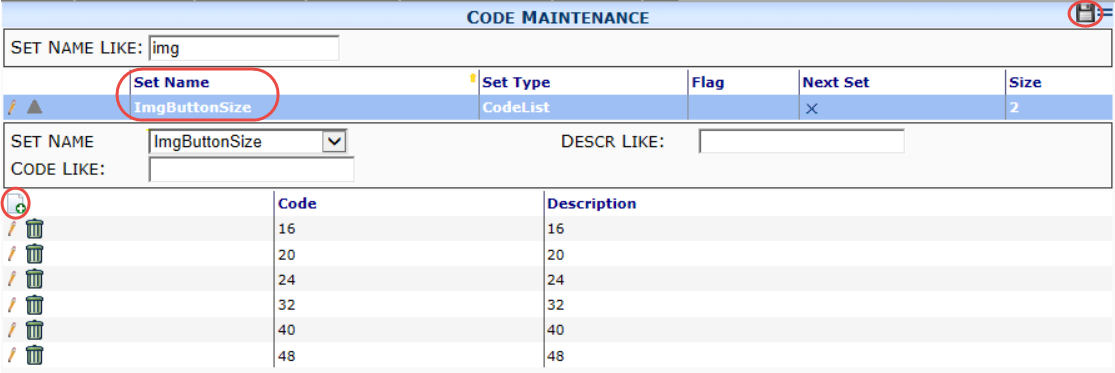Delete the code 40 row

tap(35, 330)
